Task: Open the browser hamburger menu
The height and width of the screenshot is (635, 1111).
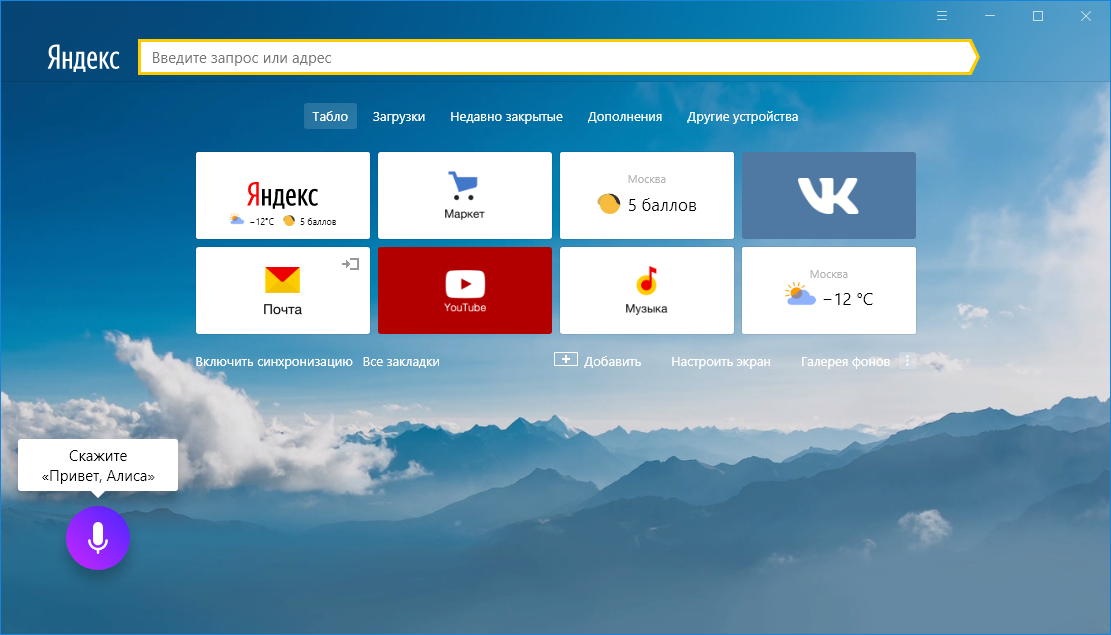Action: pos(941,15)
